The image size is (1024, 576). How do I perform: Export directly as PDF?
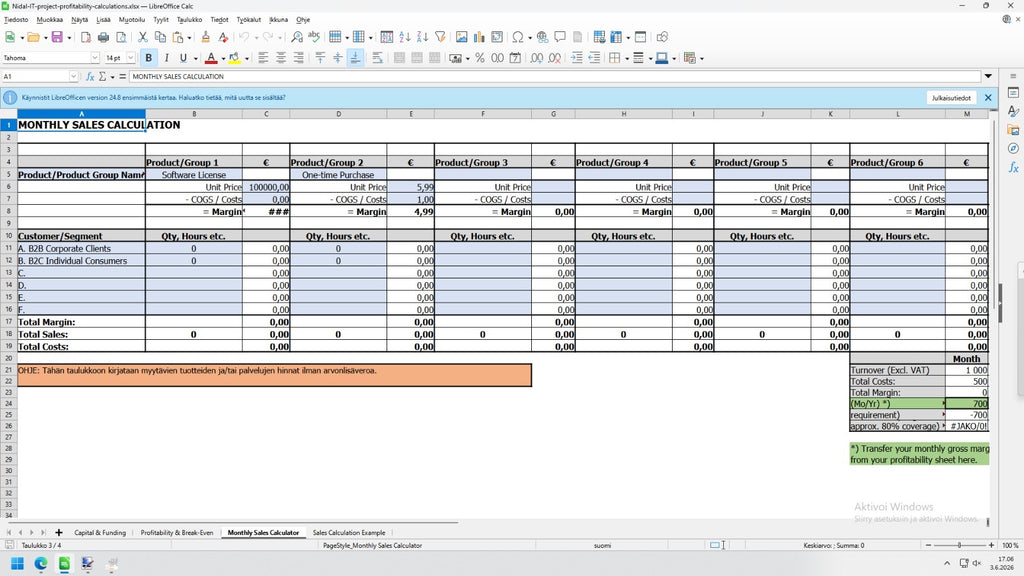click(86, 37)
